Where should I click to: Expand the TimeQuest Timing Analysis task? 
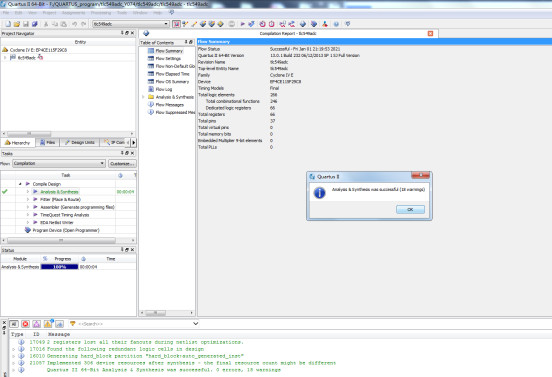[28, 215]
